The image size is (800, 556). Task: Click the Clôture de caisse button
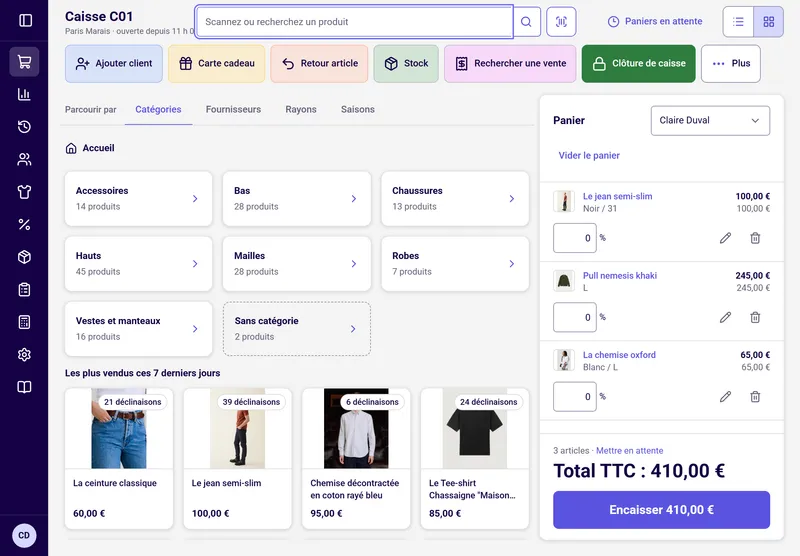(x=638, y=64)
